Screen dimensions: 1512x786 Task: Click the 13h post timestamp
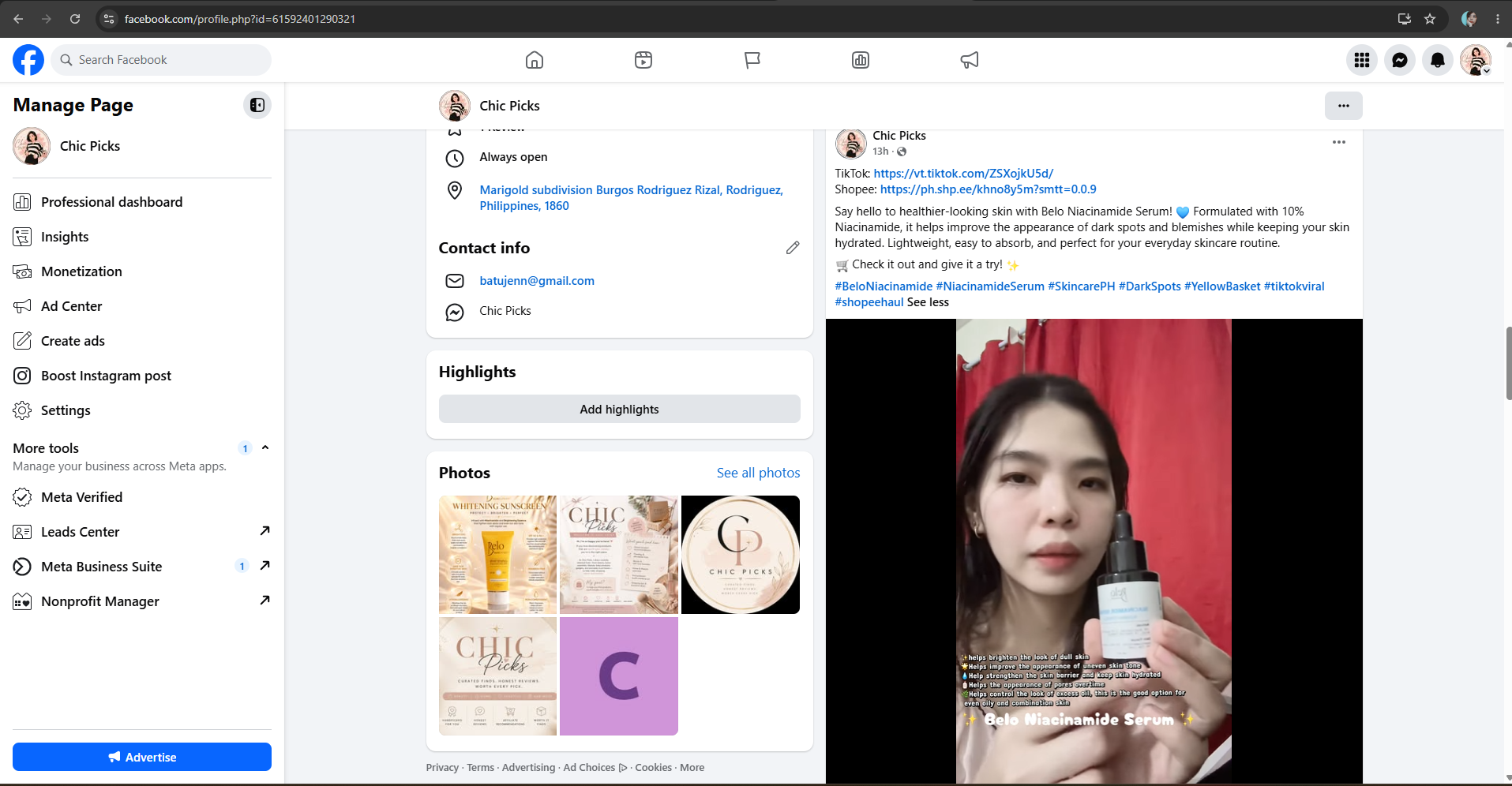pos(880,152)
